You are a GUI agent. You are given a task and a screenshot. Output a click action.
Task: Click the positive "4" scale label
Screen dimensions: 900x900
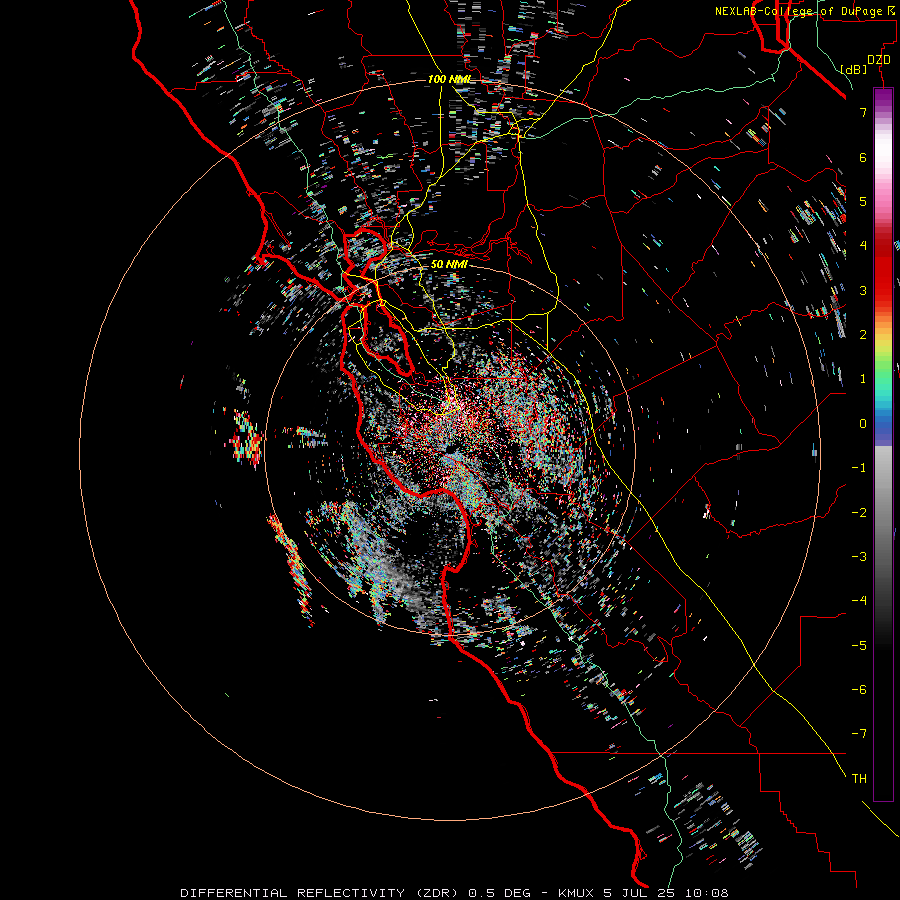tap(863, 246)
